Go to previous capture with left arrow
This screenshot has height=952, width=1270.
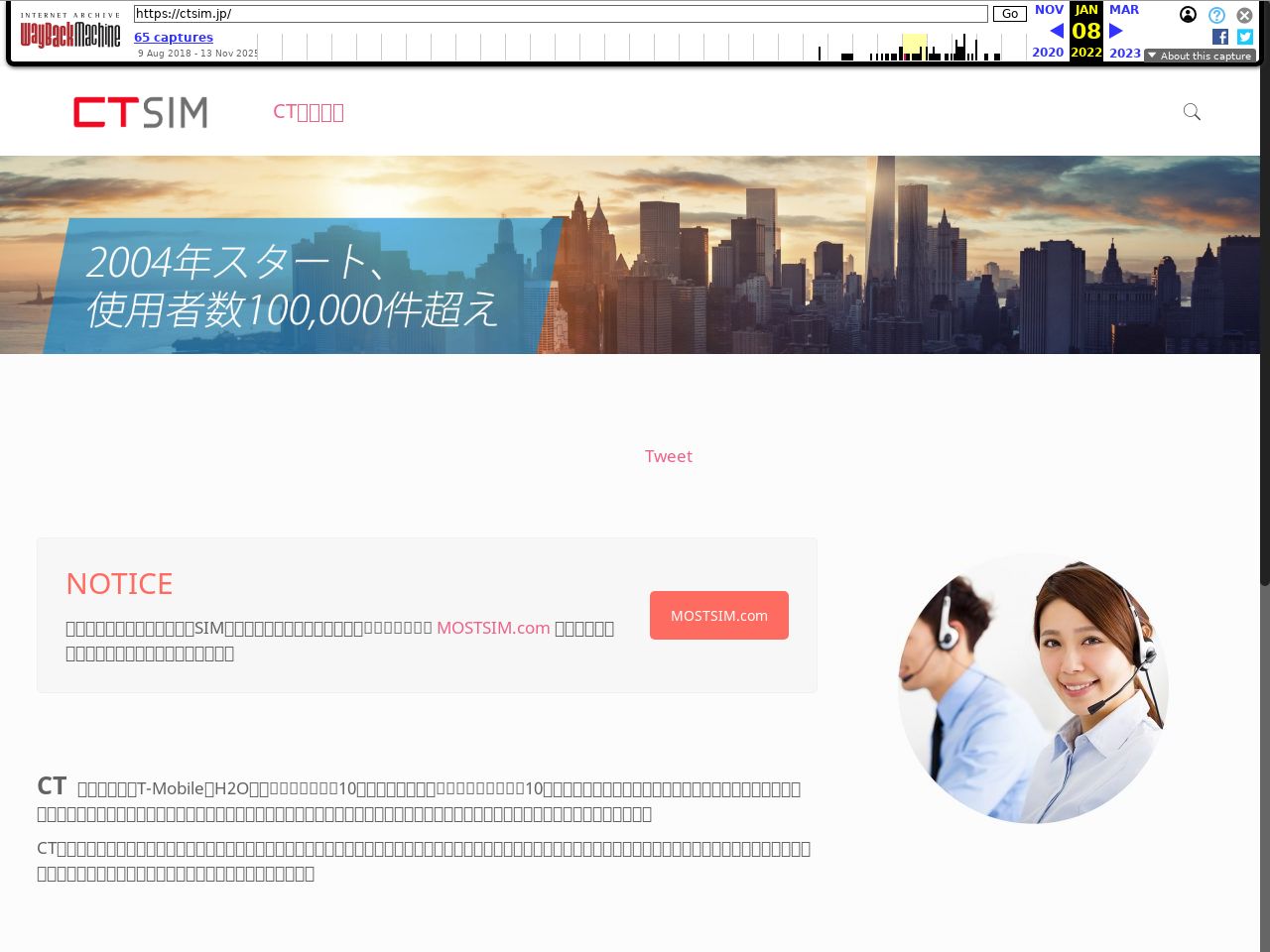pos(1056,31)
